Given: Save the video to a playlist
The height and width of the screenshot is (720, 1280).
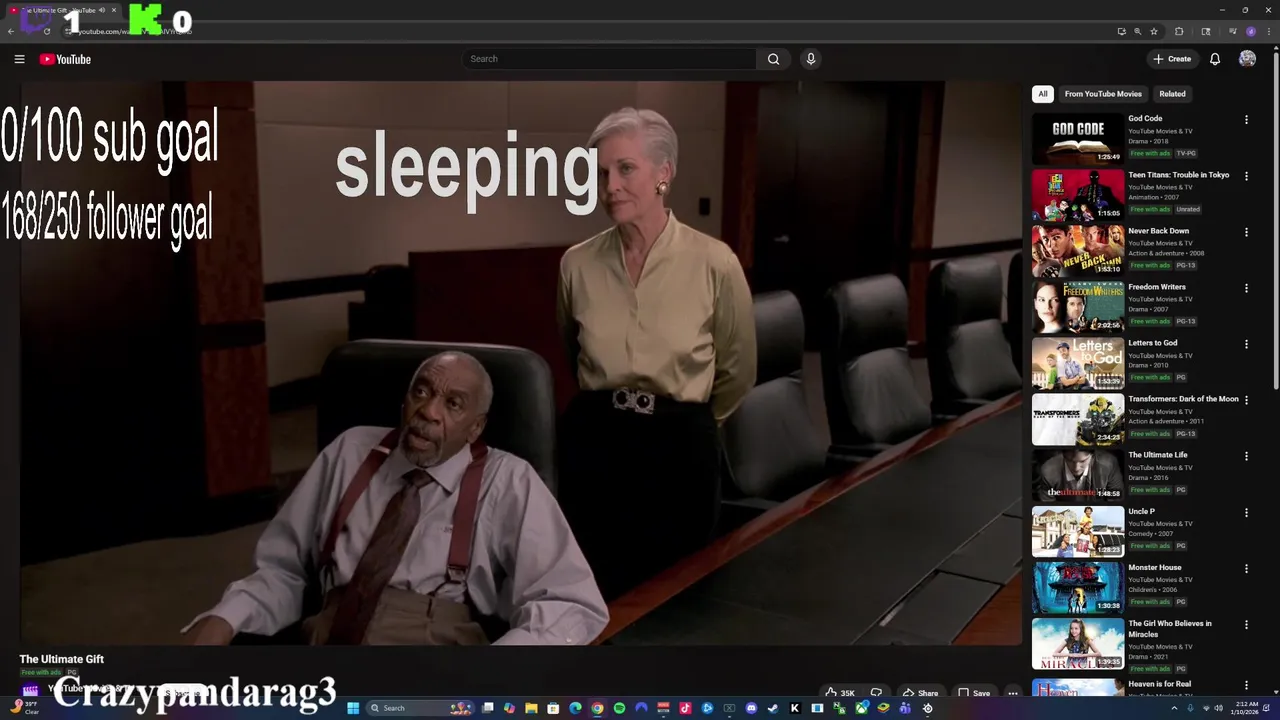Looking at the screenshot, I should [x=974, y=693].
